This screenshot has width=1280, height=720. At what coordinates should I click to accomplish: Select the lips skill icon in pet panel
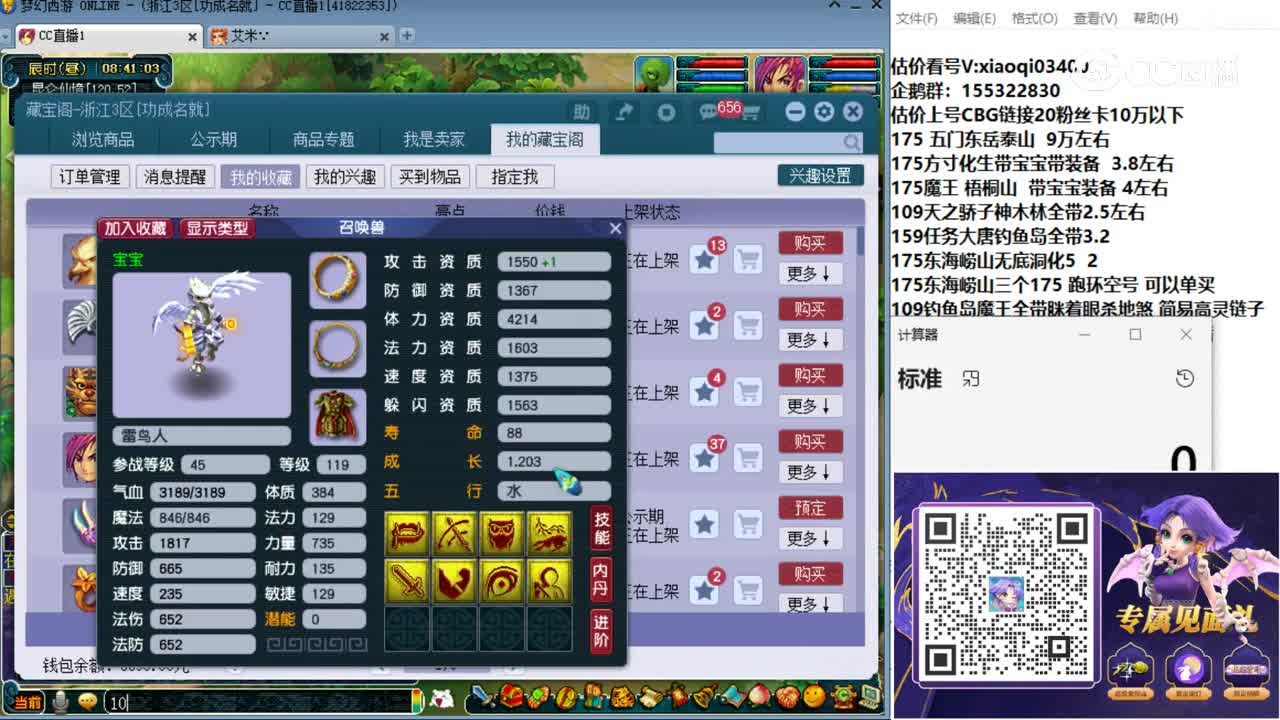coord(407,534)
